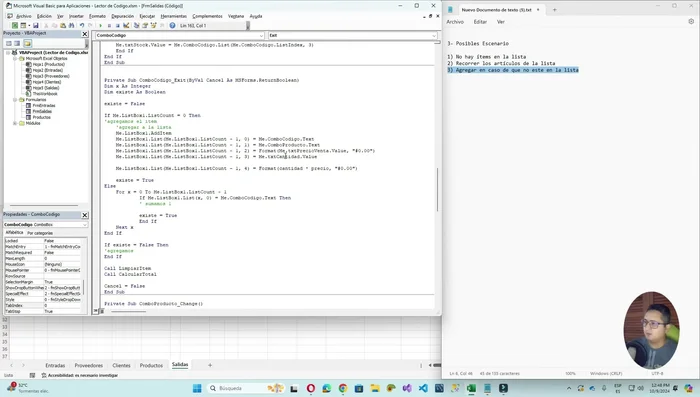Open the insert UserForm dropdown arrow in toolbar
The image size is (700, 397).
pyautogui.click(x=29, y=25)
